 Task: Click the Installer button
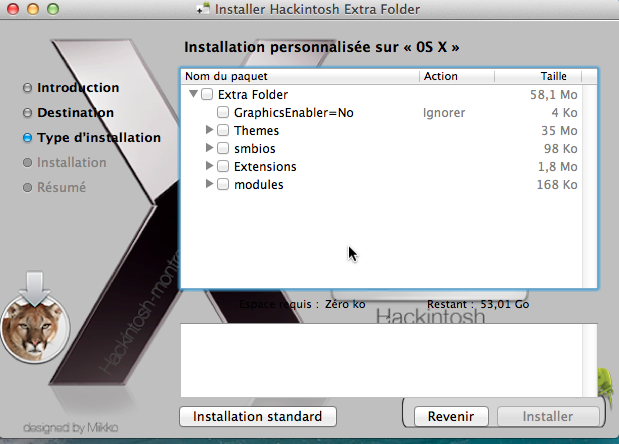tap(548, 416)
